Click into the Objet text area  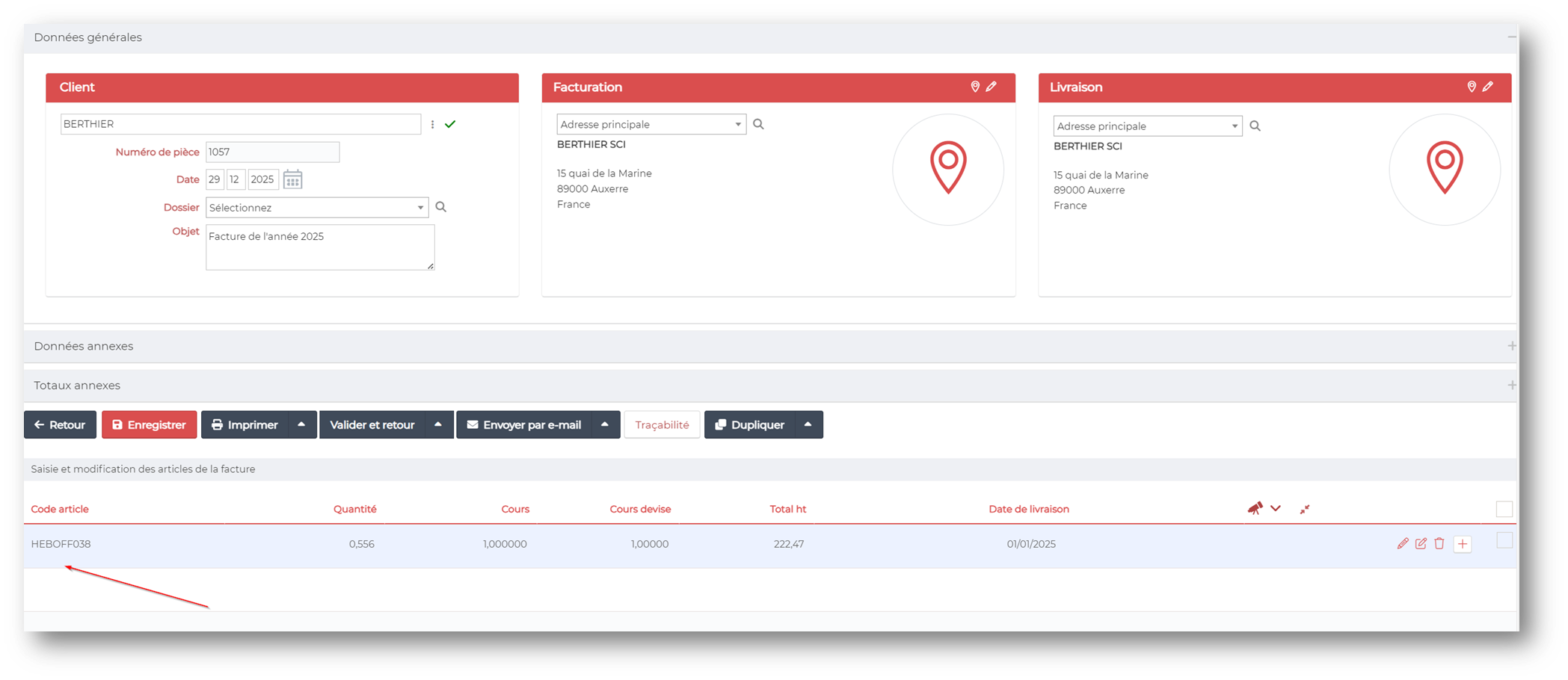tap(319, 247)
